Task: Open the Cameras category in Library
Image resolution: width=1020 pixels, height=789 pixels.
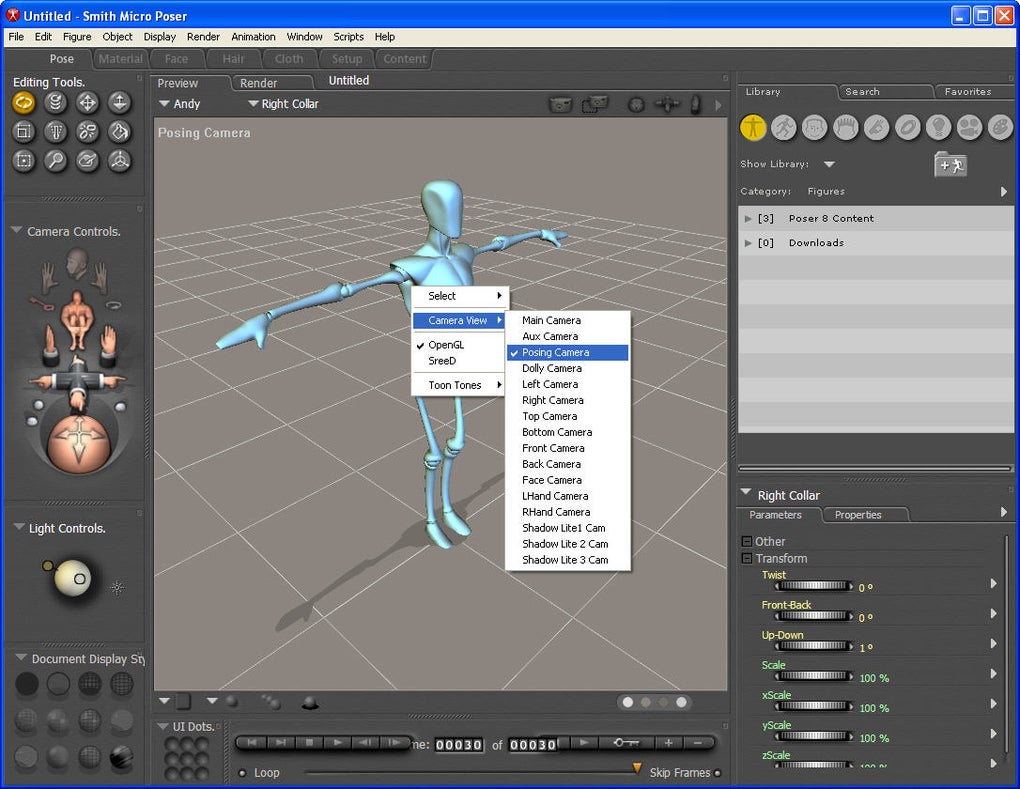Action: pos(969,127)
